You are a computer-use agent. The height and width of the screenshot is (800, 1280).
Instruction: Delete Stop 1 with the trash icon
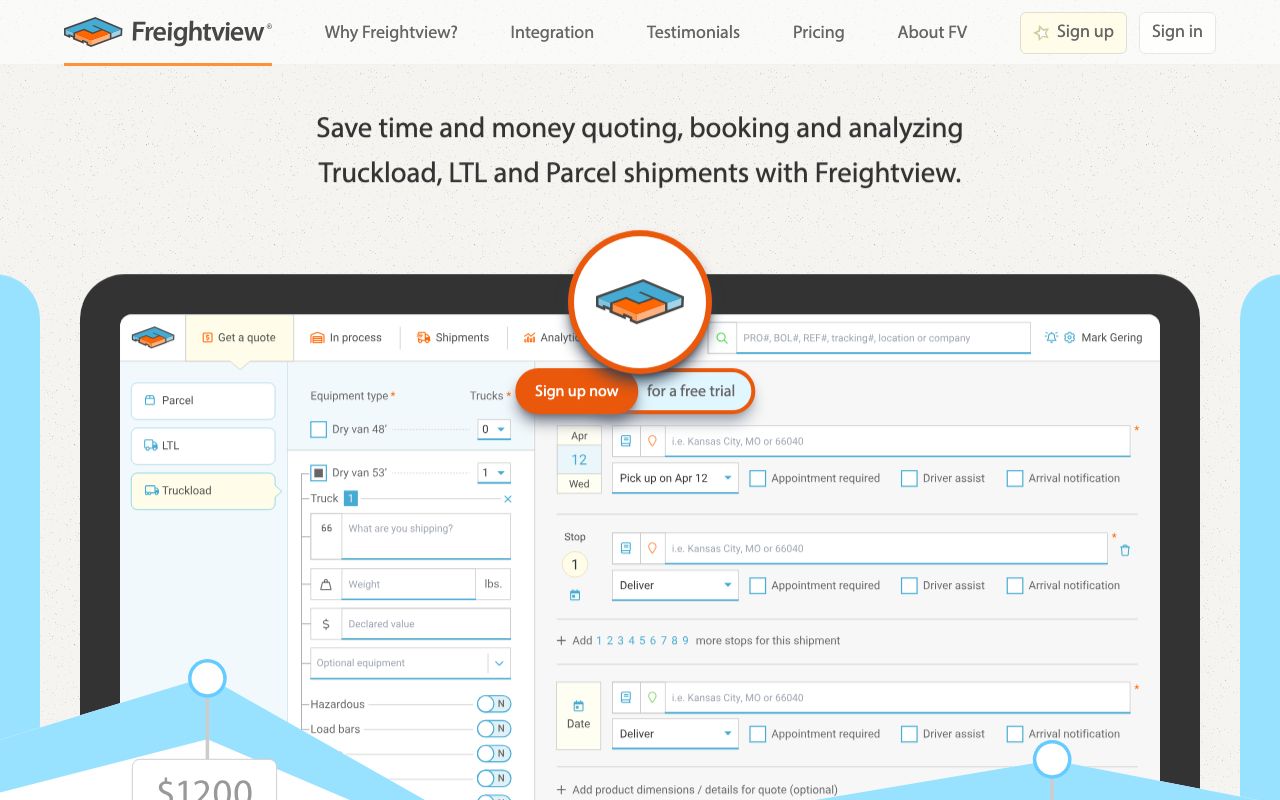1125,550
